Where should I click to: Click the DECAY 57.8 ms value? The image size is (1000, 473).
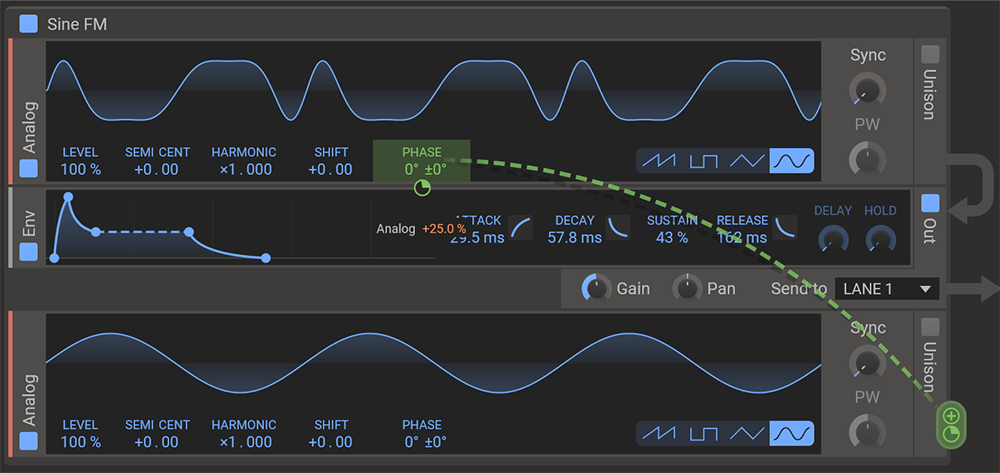coord(575,238)
